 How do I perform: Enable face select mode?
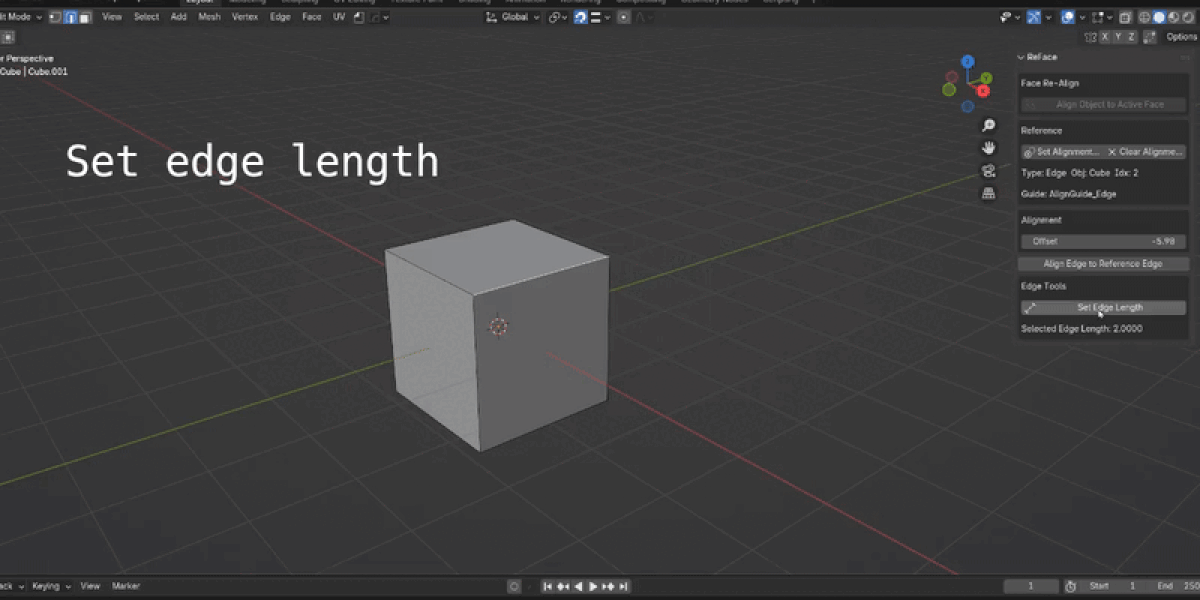tap(85, 17)
